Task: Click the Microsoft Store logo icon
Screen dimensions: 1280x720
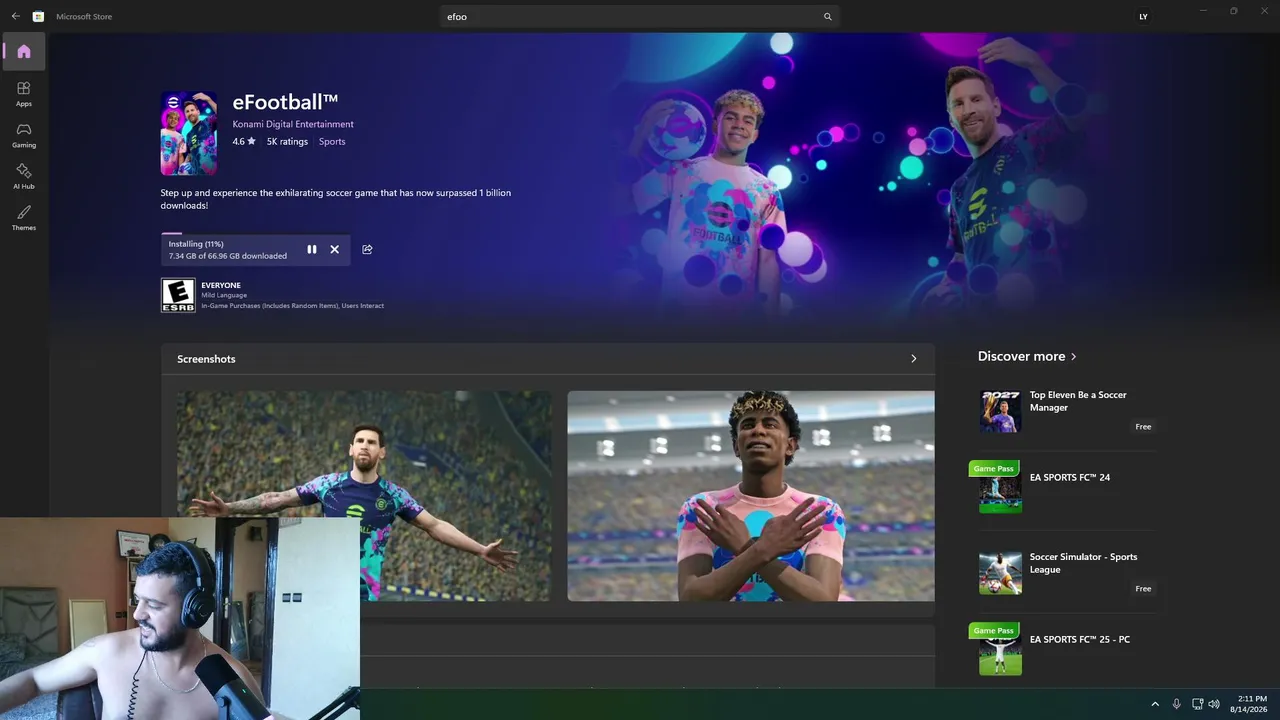Action: (x=38, y=16)
